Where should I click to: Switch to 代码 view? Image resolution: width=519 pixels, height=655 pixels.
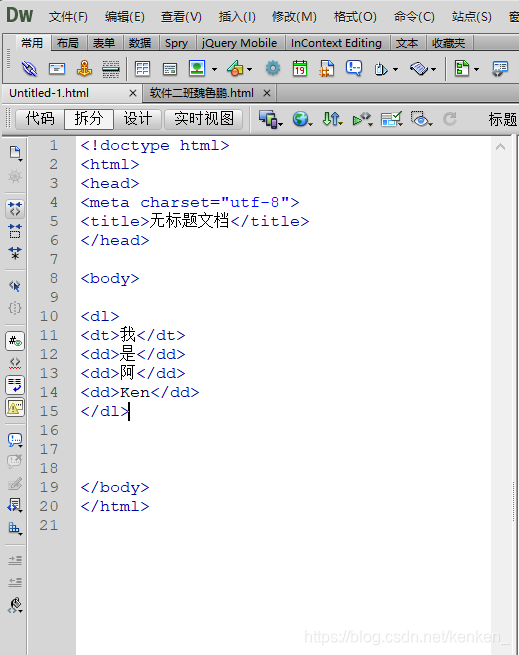point(40,119)
